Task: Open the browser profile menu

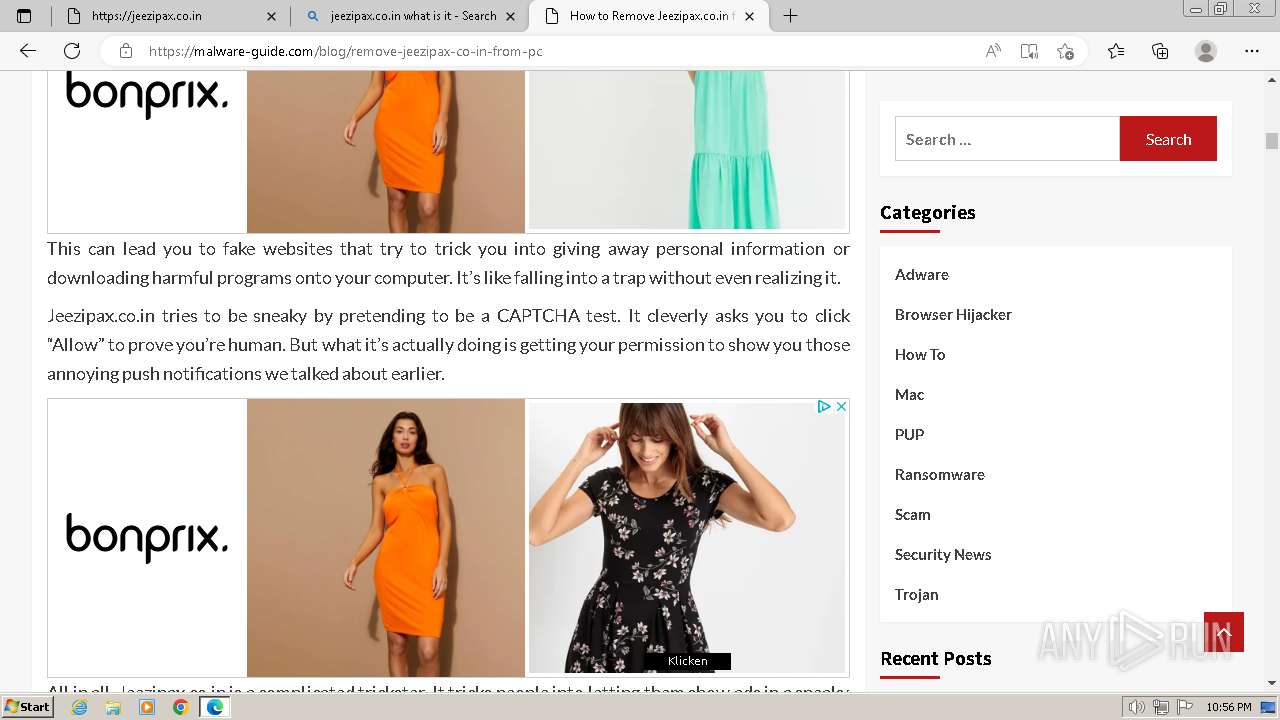Action: coord(1206,51)
